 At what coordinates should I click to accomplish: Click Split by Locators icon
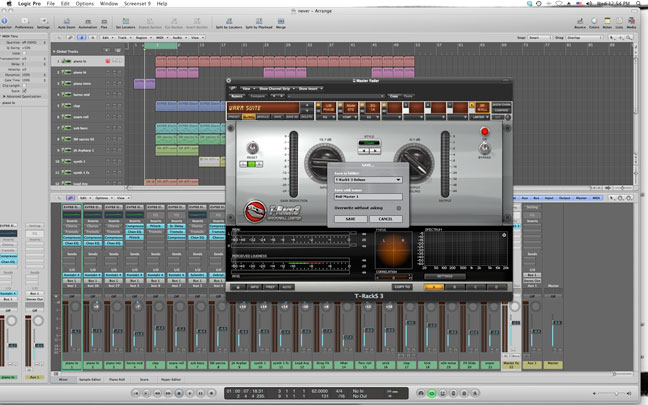pos(229,22)
